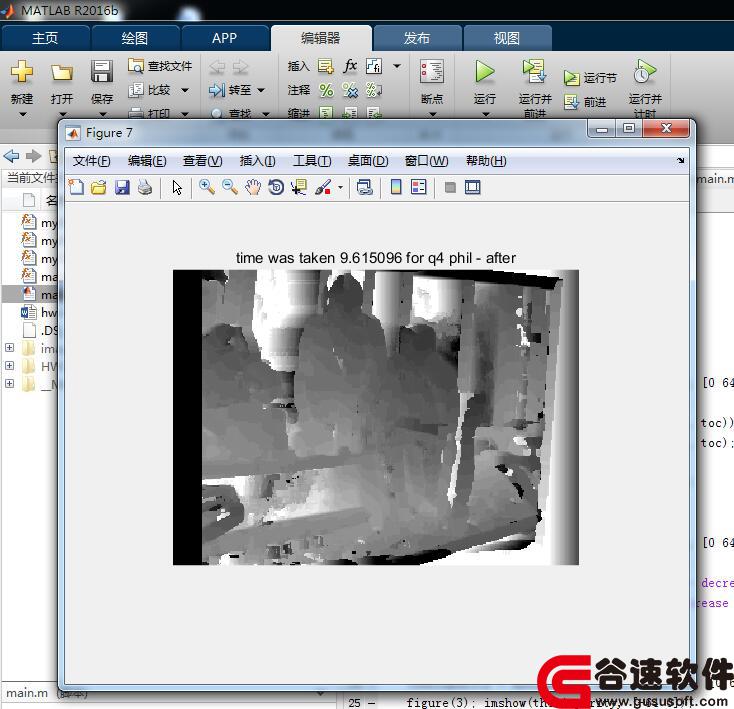The image size is (734, 709).
Task: Expand the first folder below .DS entry
Action: point(9,347)
